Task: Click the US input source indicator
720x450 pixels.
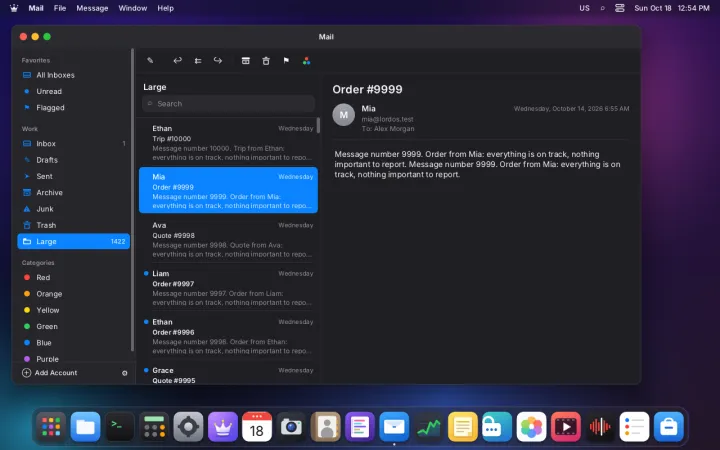Action: (x=584, y=8)
